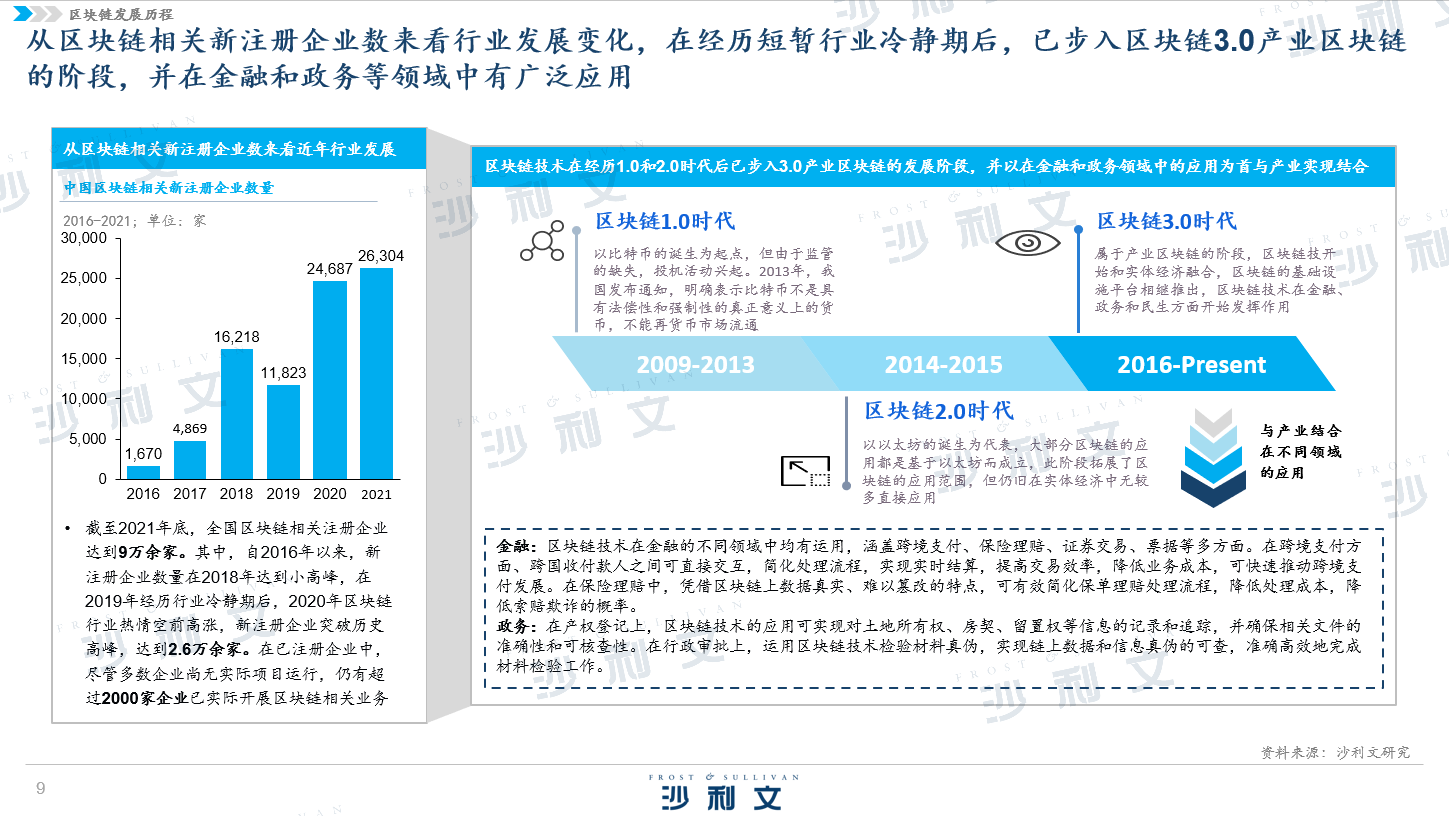The width and height of the screenshot is (1449, 816).
Task: Click the x-axis label 2021
Action: click(x=376, y=494)
